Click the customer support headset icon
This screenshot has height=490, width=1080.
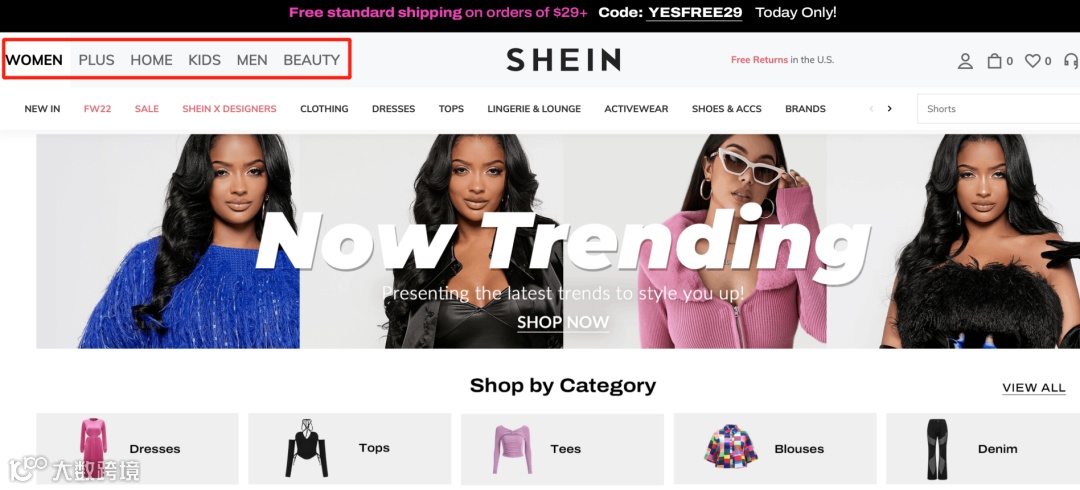[x=1071, y=61]
